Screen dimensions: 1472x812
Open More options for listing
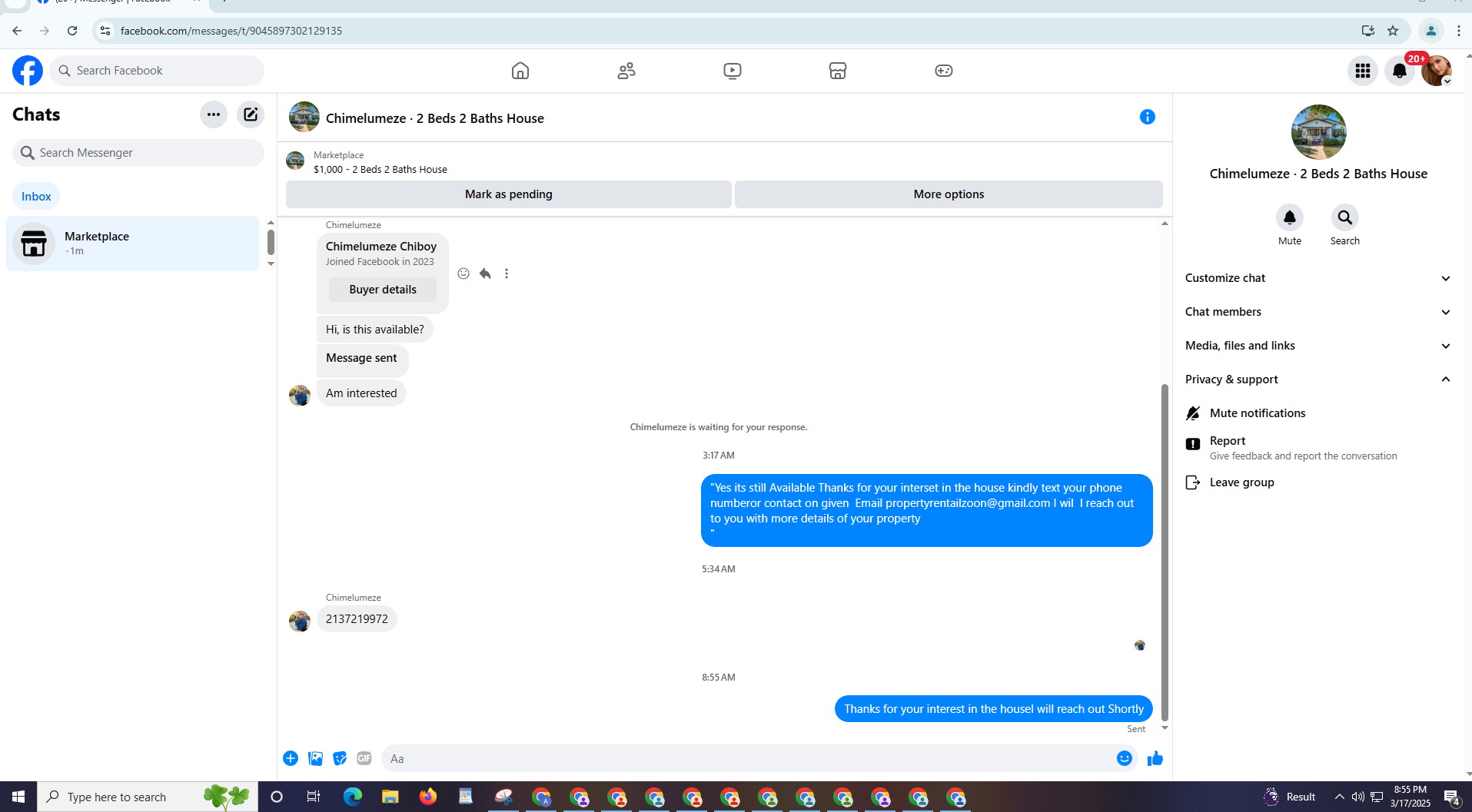click(949, 194)
